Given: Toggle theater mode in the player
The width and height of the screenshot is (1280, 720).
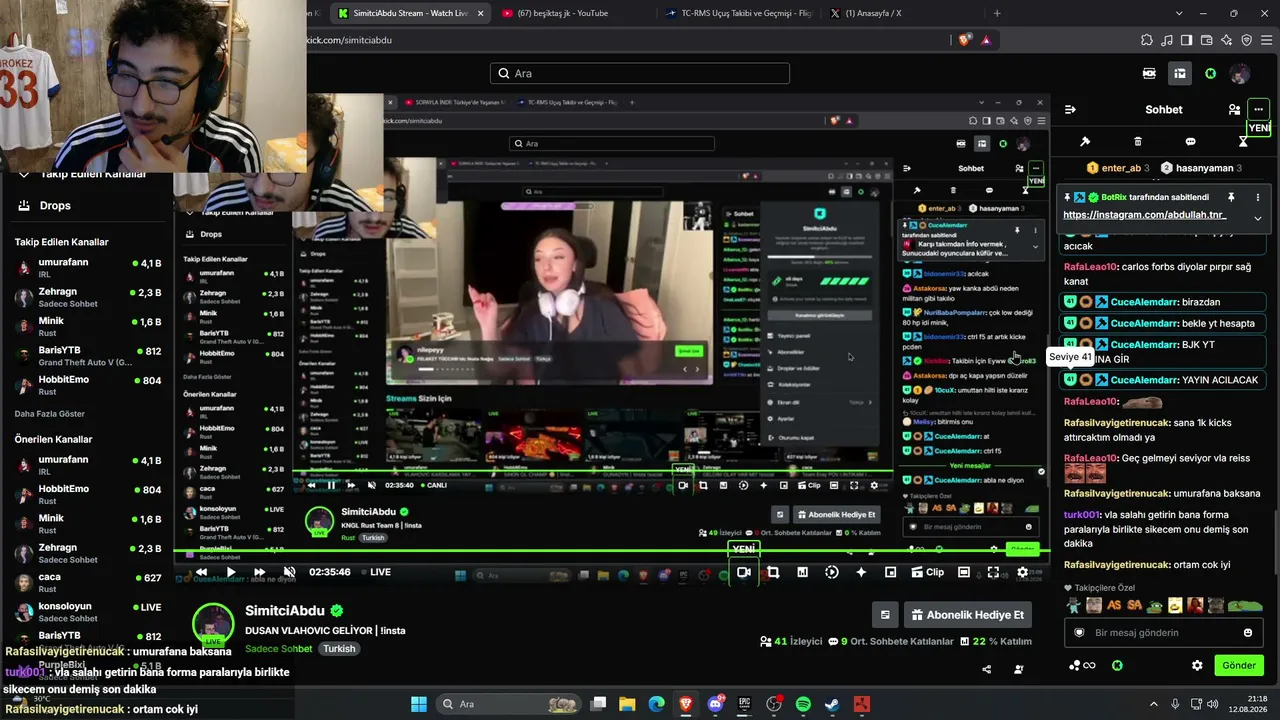Looking at the screenshot, I should click(963, 572).
